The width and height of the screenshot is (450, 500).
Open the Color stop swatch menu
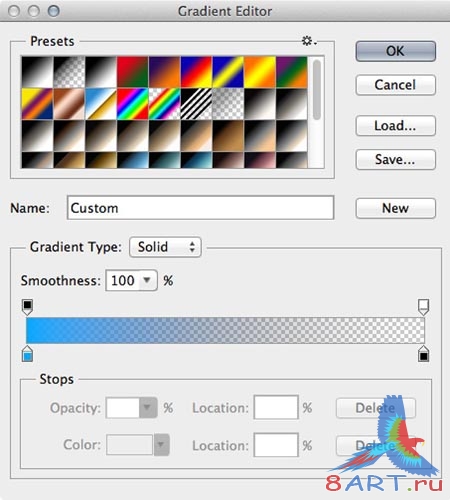click(161, 444)
